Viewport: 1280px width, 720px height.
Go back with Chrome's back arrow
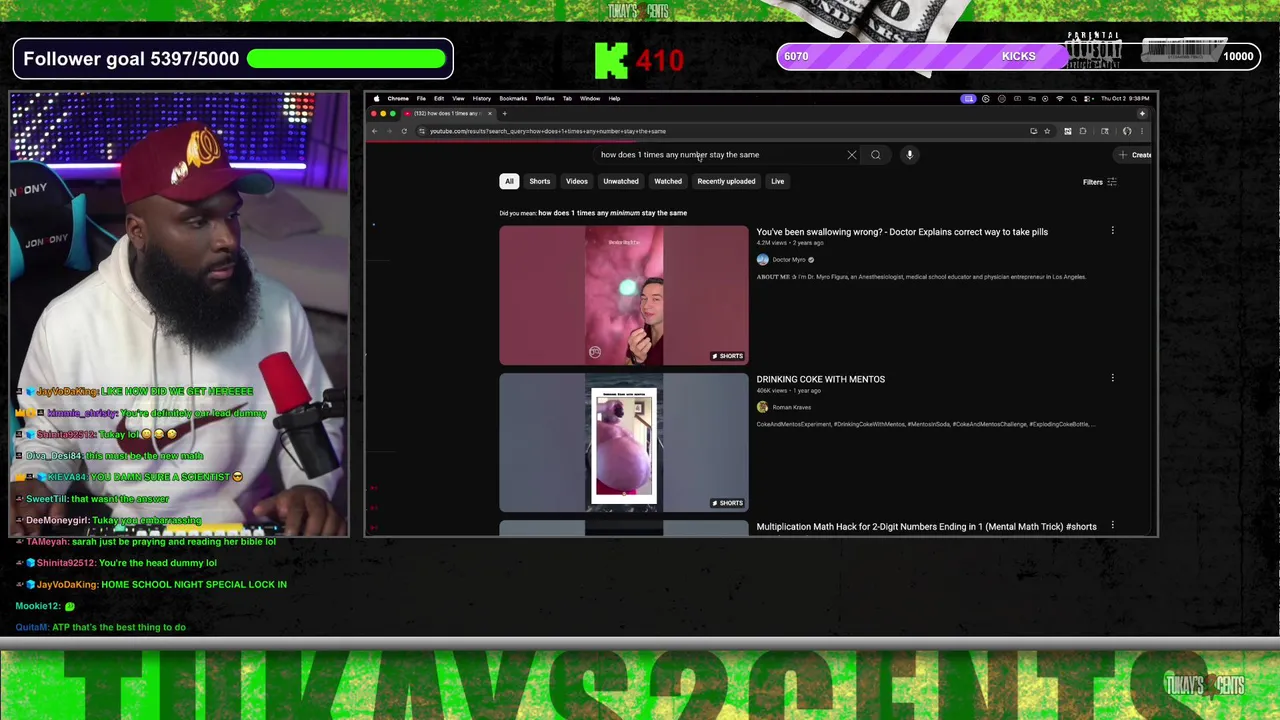point(375,131)
